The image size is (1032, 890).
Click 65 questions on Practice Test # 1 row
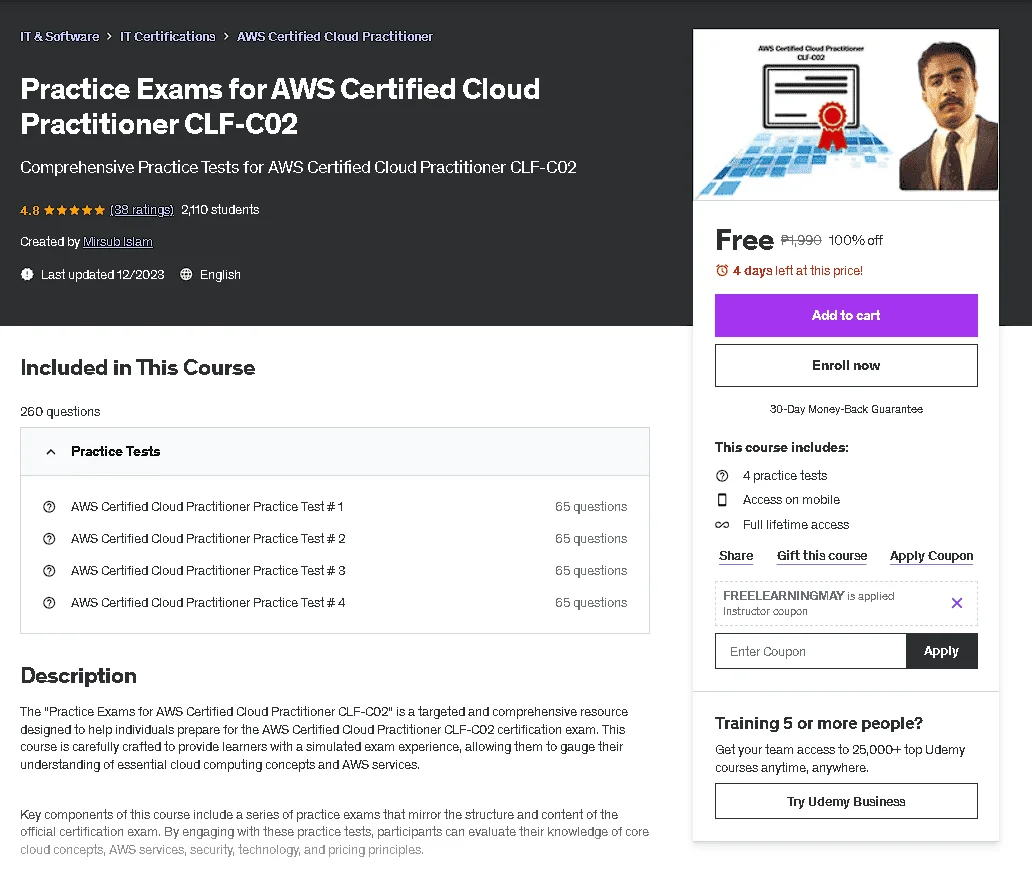(x=590, y=507)
